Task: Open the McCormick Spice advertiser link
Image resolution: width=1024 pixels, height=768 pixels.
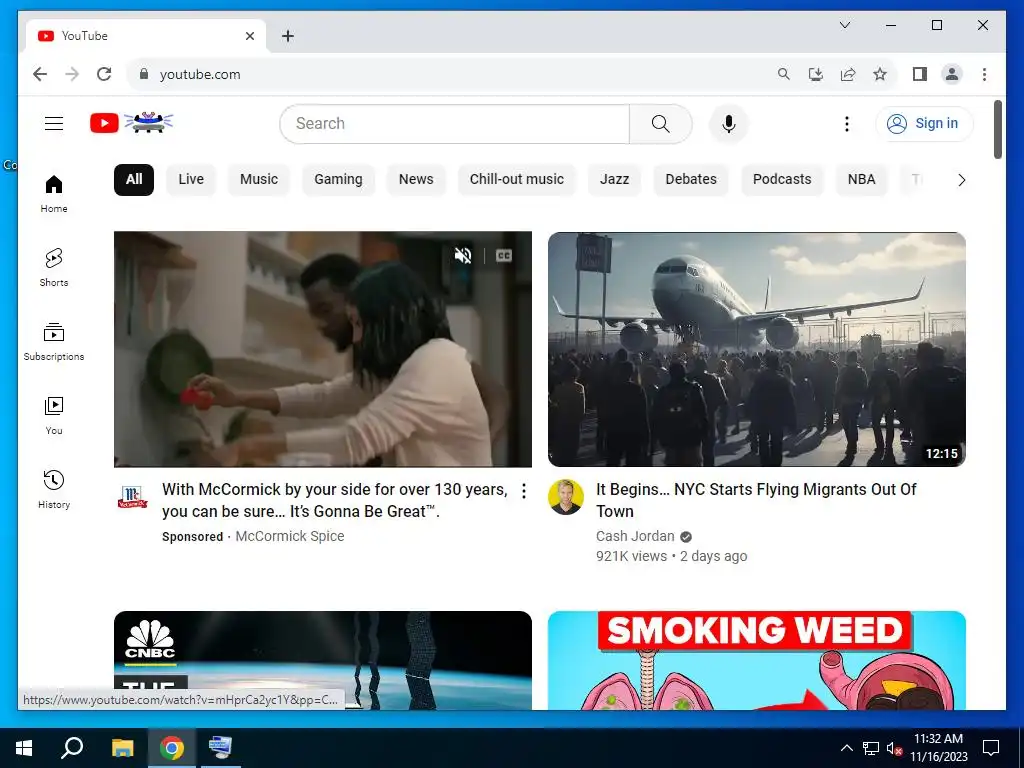Action: click(289, 536)
